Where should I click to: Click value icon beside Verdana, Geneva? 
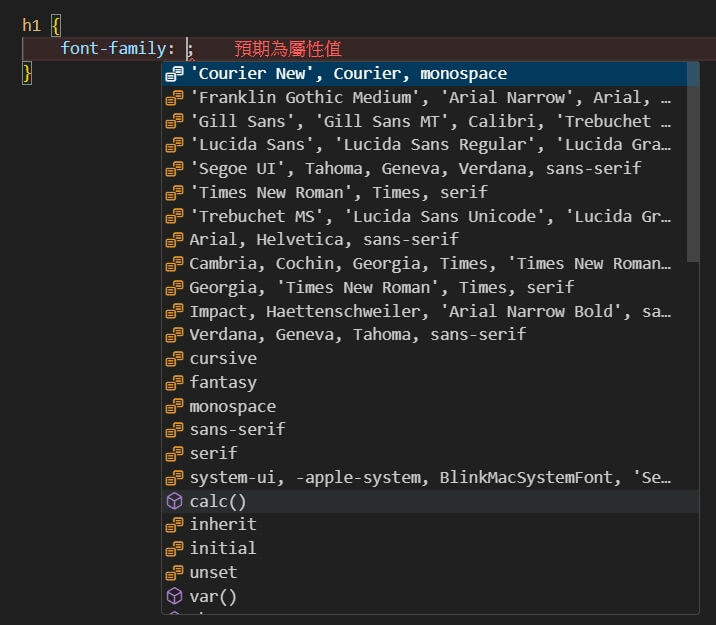click(x=174, y=335)
